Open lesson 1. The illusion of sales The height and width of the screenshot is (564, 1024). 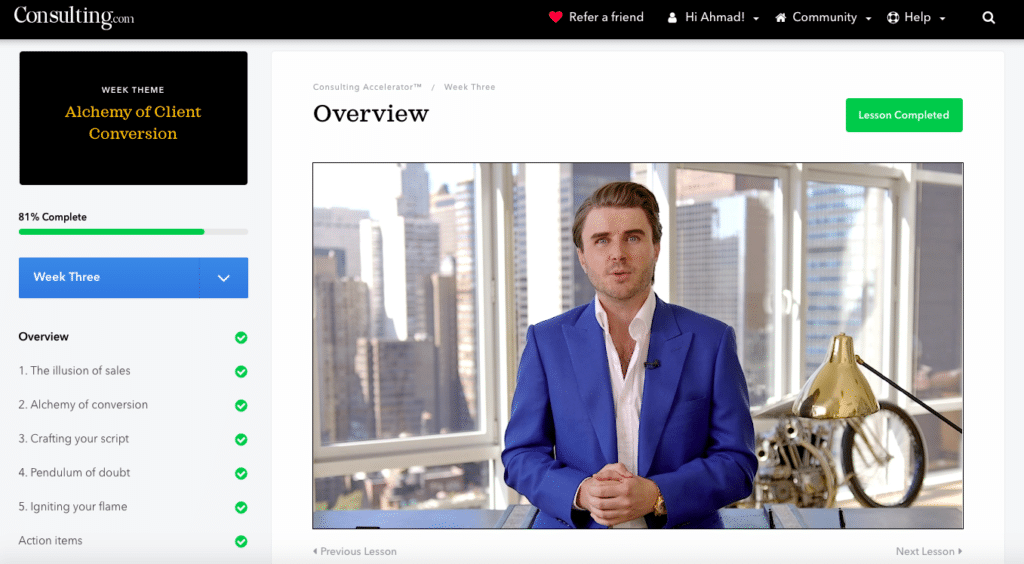pyautogui.click(x=74, y=371)
